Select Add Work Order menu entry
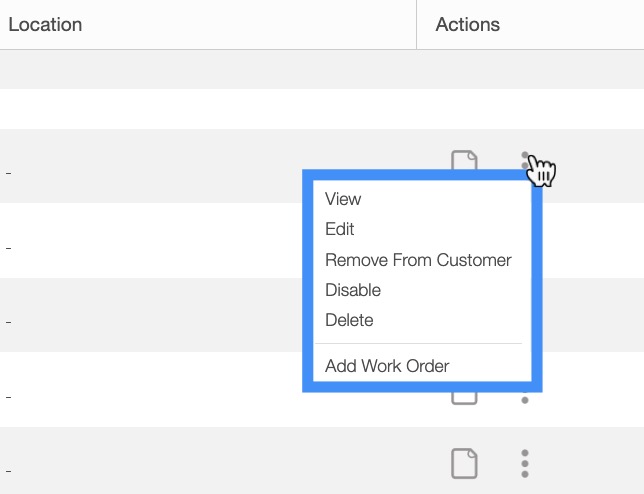644x494 pixels. 387,366
